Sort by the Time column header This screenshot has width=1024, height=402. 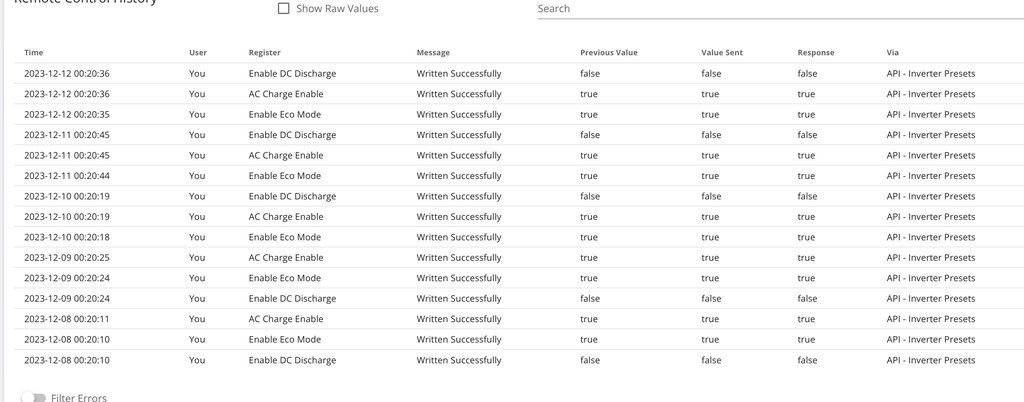tap(34, 52)
